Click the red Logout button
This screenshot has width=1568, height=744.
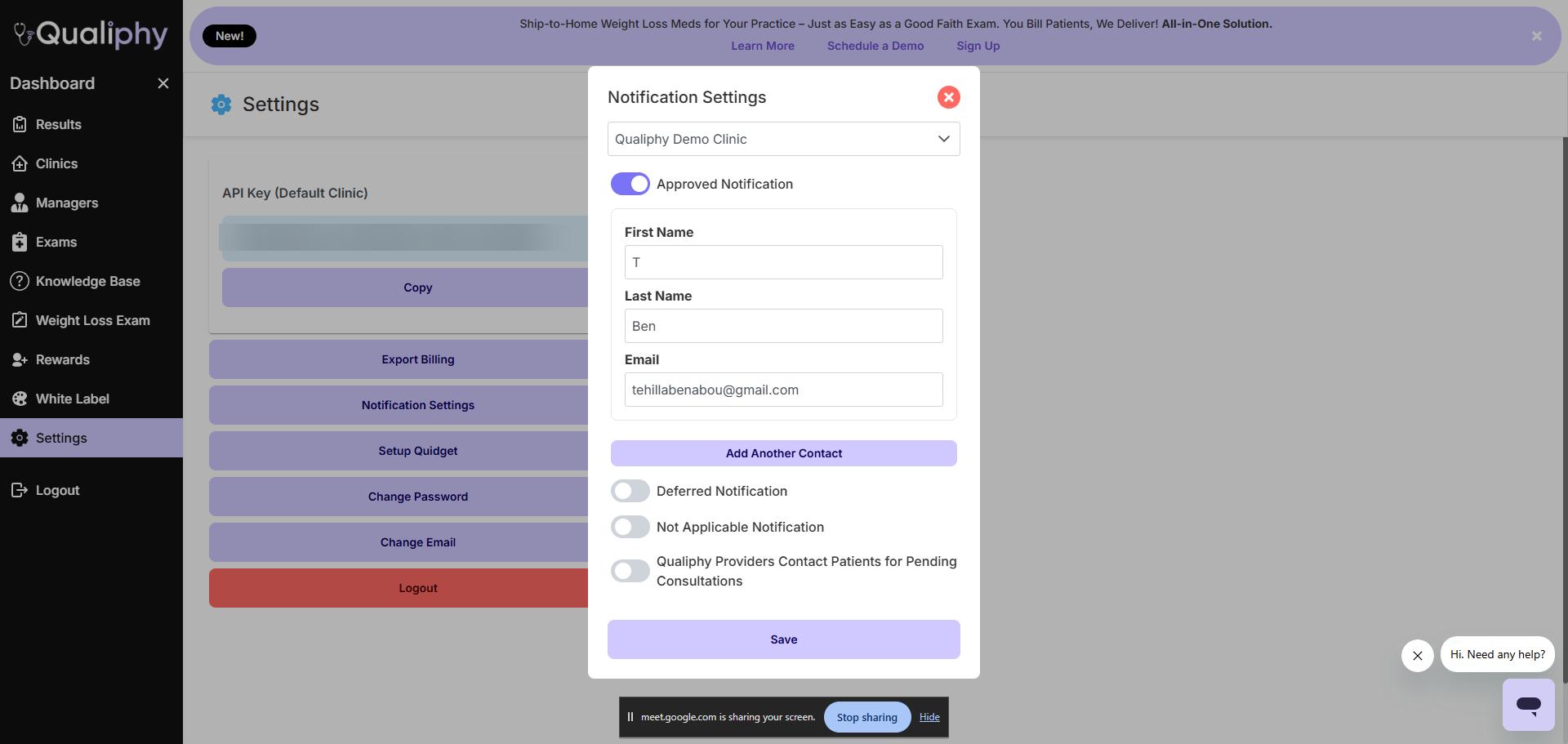(x=399, y=588)
